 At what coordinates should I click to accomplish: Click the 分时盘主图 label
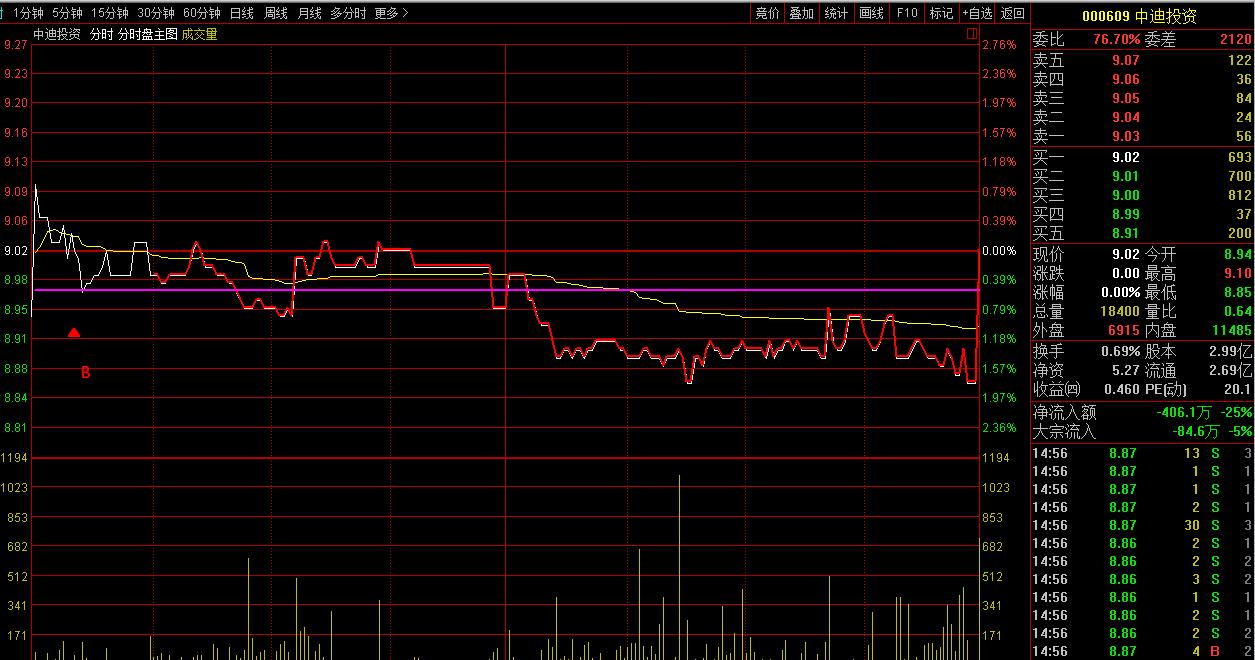click(x=147, y=34)
